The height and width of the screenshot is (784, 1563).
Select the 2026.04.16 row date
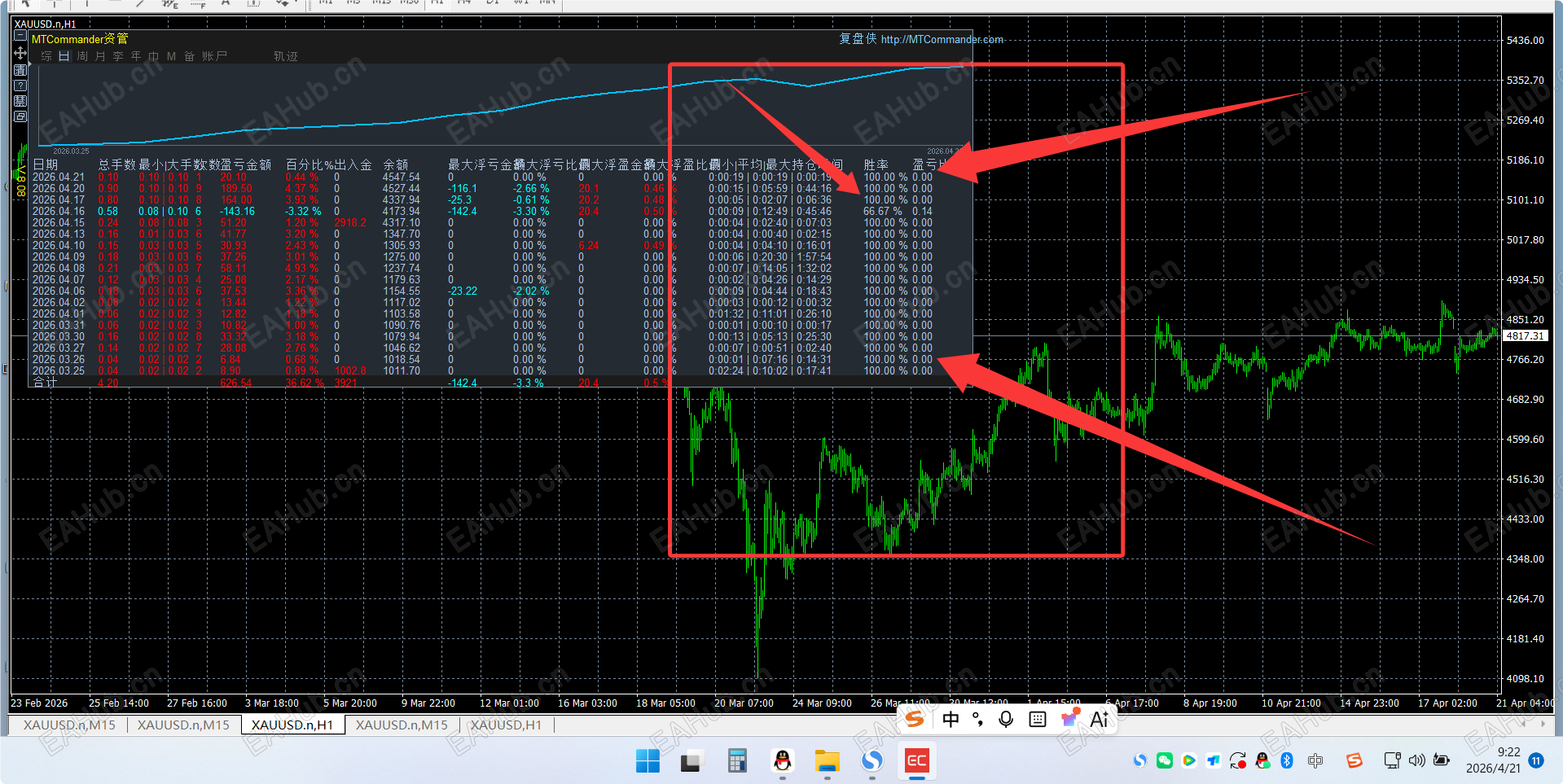pos(59,211)
